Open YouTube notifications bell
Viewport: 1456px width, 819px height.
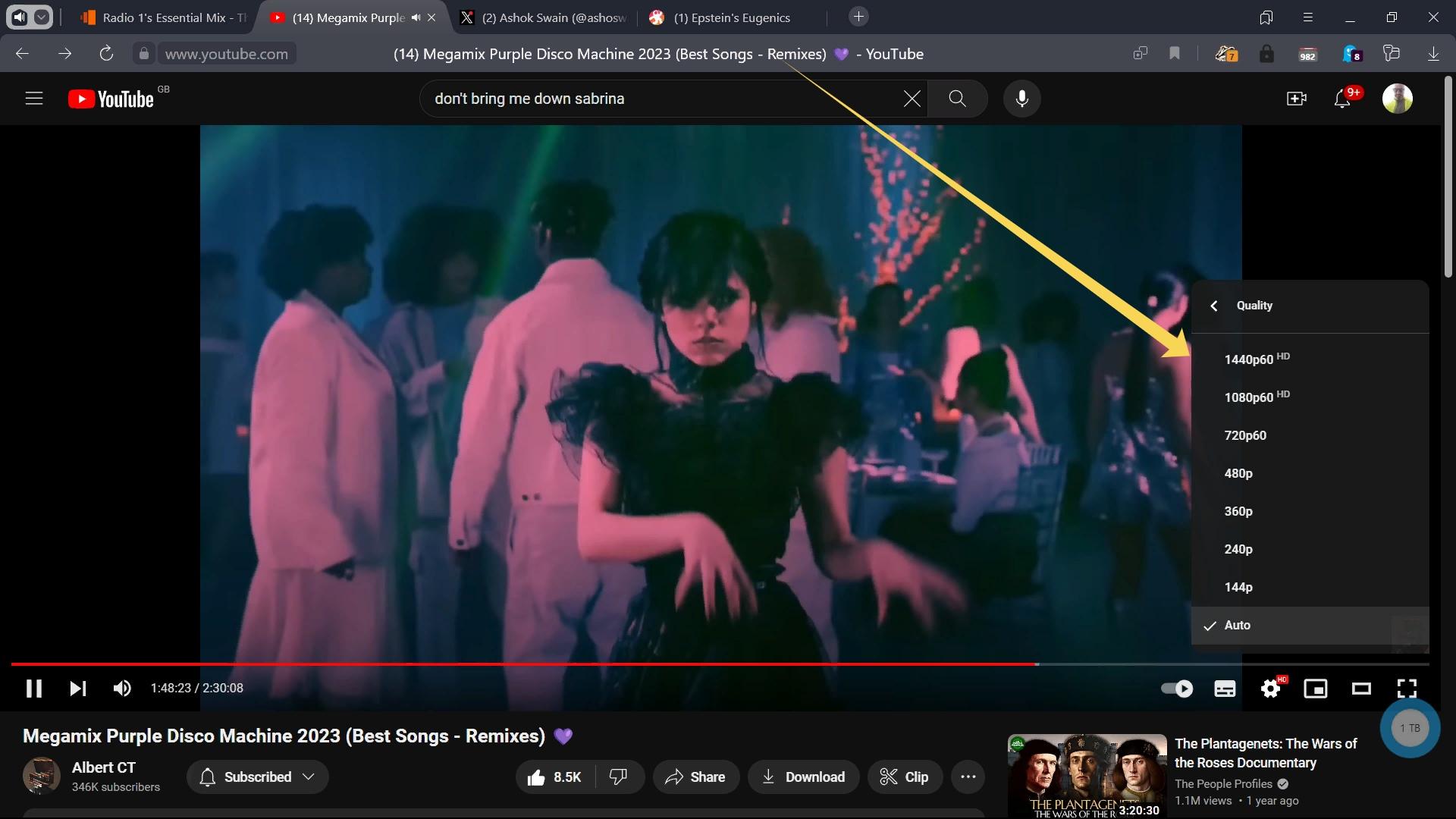click(1343, 99)
